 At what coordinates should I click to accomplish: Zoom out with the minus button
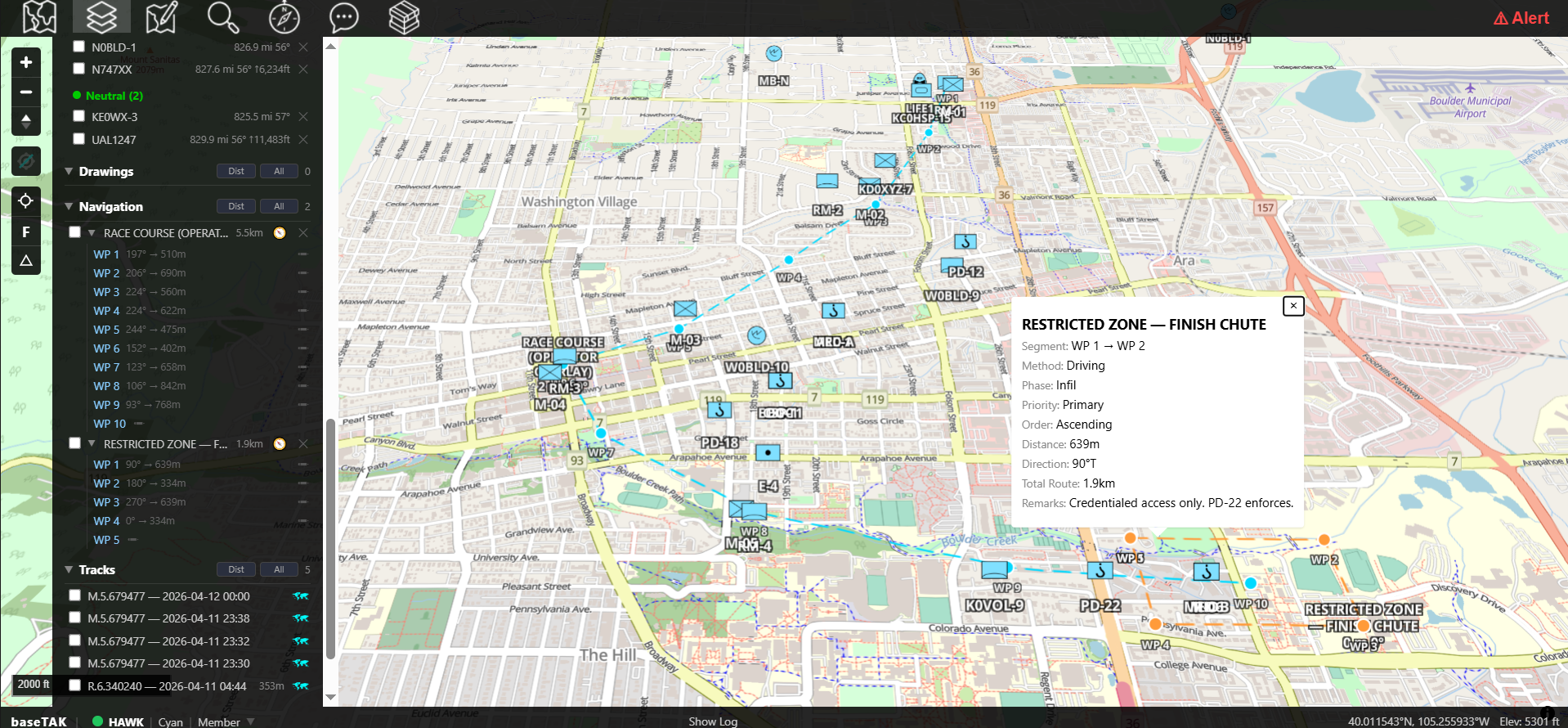(26, 92)
